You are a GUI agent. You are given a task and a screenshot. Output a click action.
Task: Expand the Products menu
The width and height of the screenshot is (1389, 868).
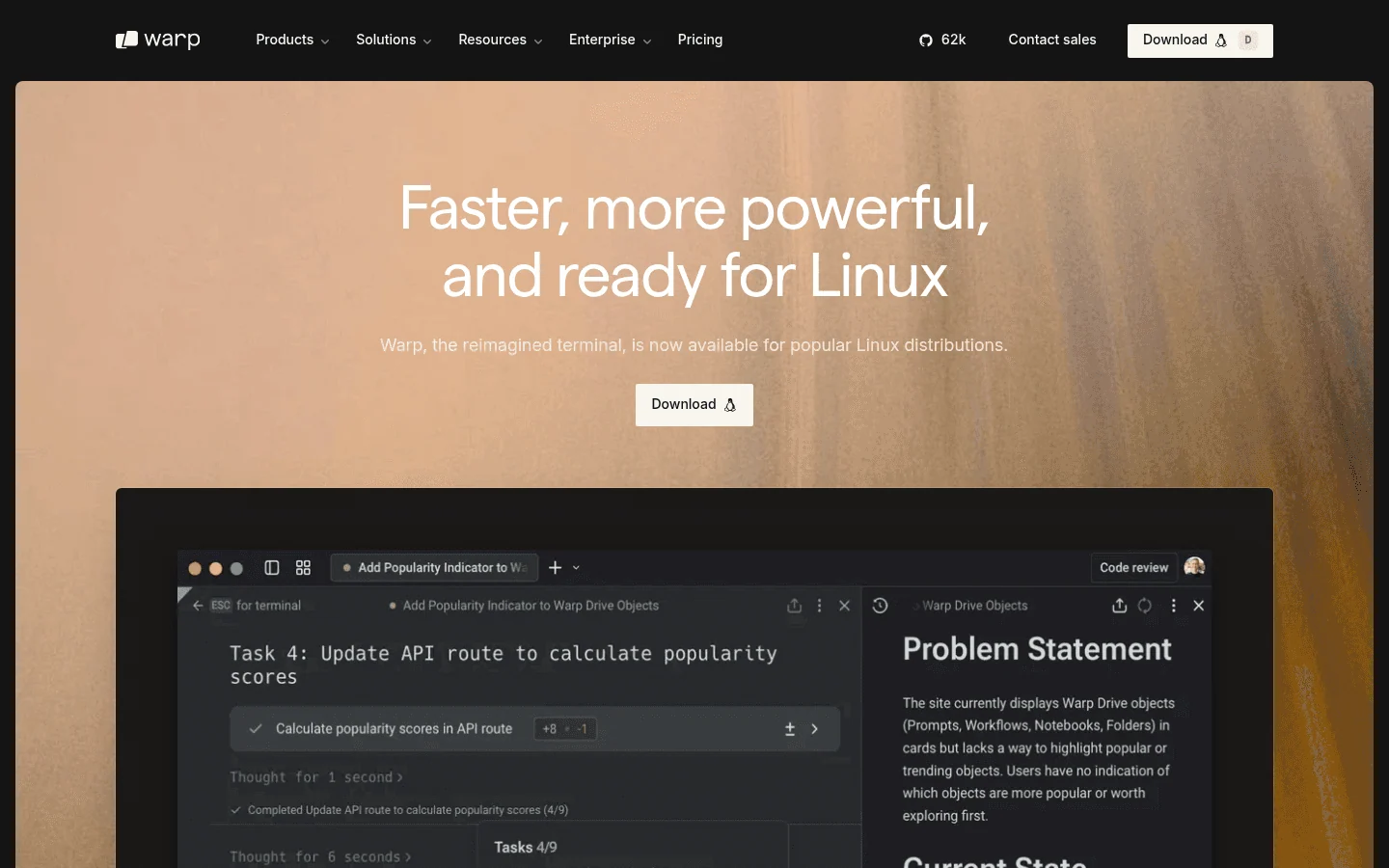point(292,40)
